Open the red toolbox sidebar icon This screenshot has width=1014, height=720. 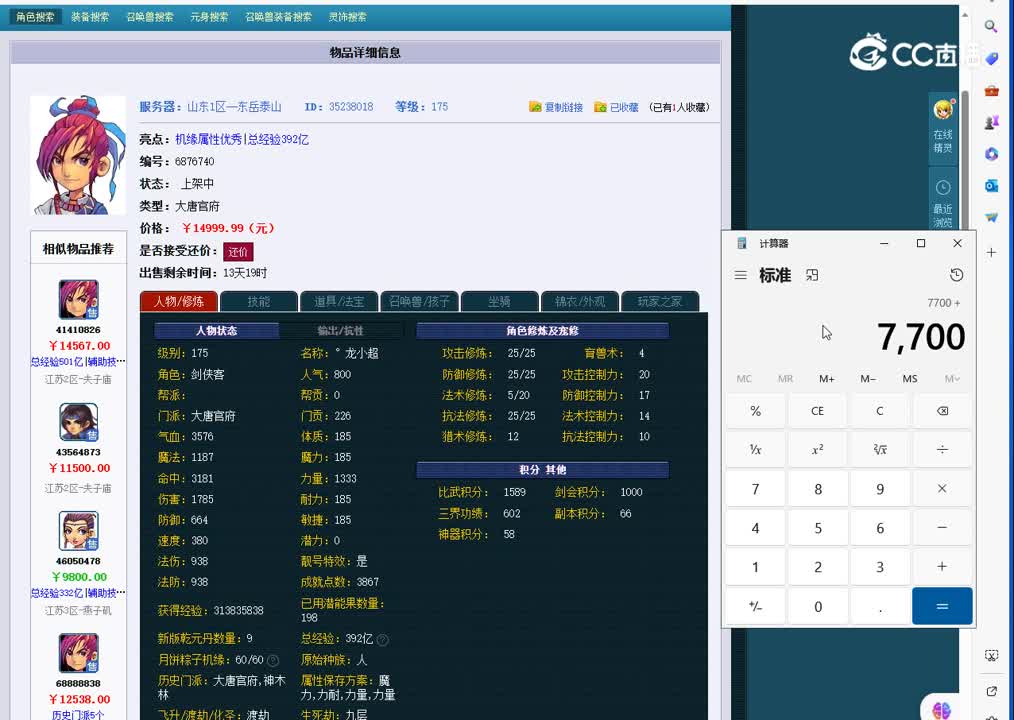click(x=991, y=91)
